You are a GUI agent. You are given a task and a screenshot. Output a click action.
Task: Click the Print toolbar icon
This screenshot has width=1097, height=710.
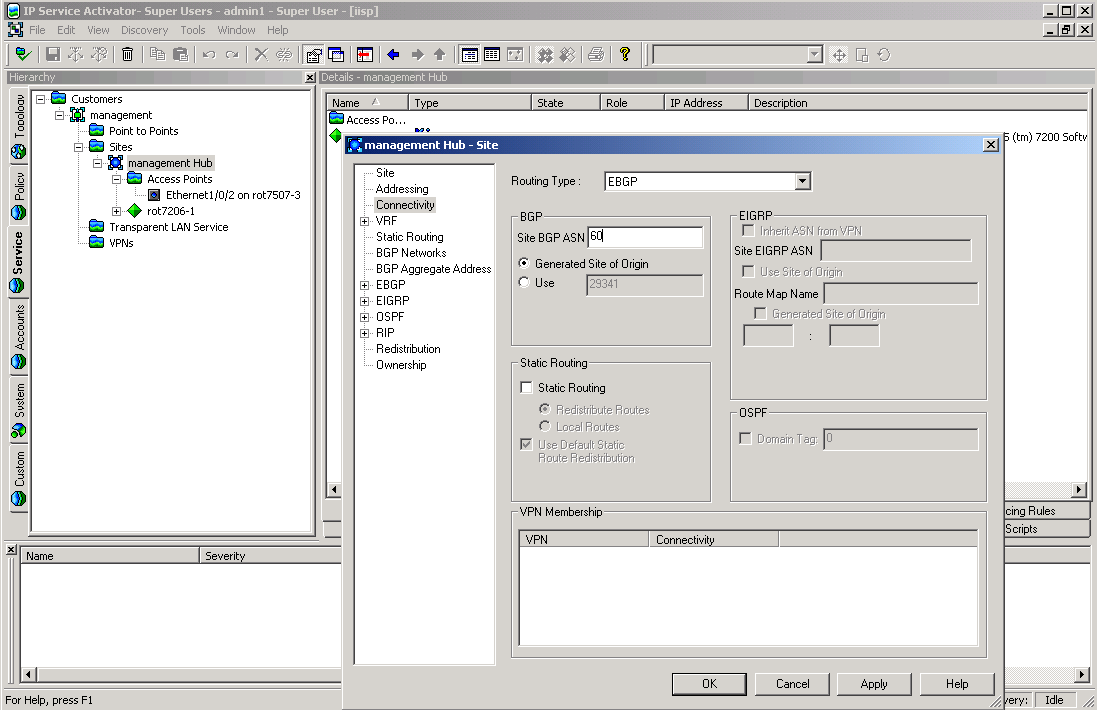click(x=596, y=55)
